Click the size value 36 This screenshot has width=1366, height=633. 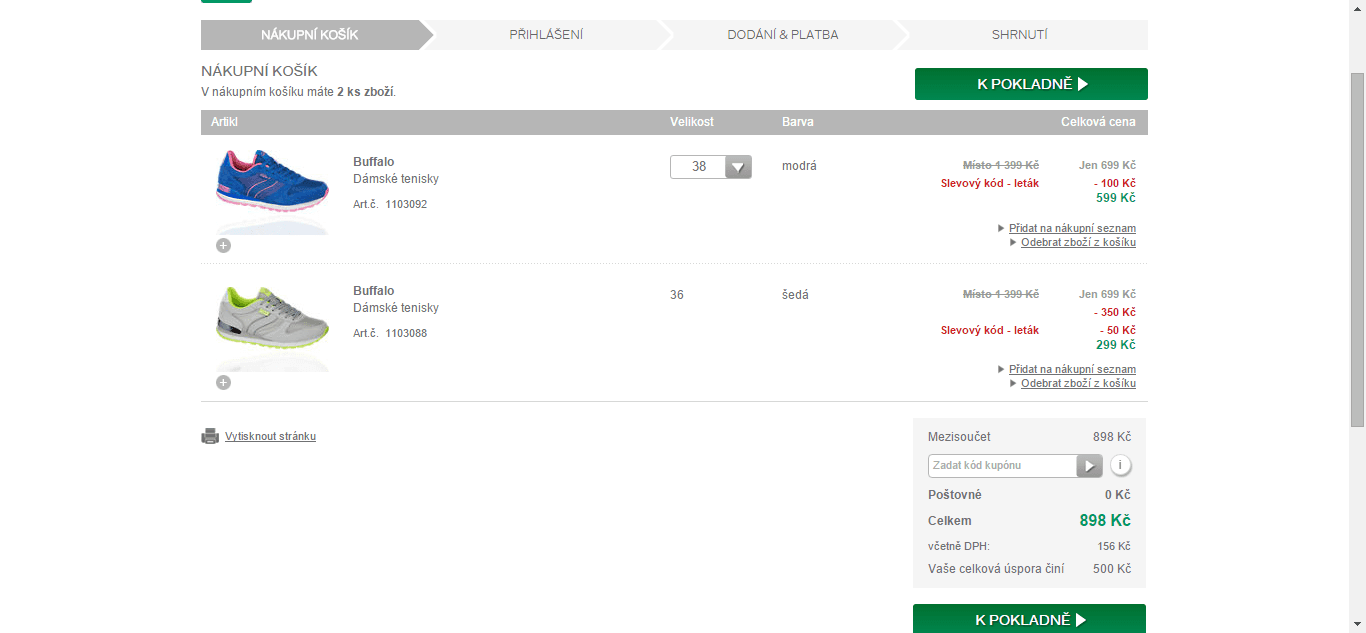coord(677,295)
